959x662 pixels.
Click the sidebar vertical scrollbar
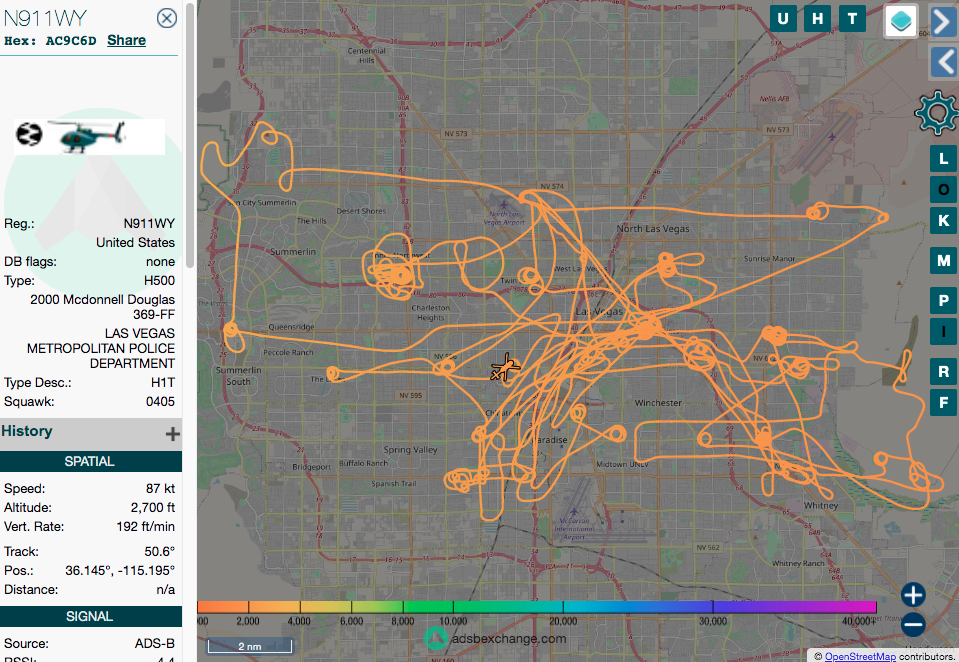(190, 135)
